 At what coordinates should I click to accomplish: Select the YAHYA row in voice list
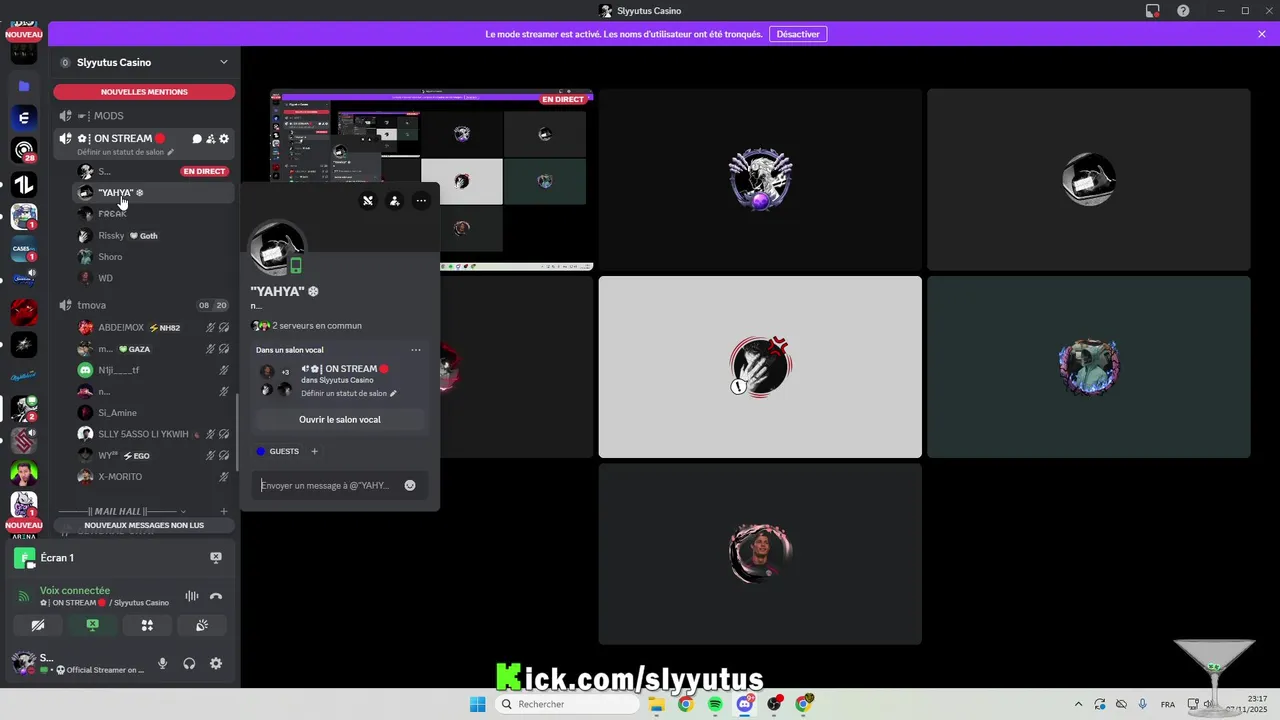click(153, 192)
